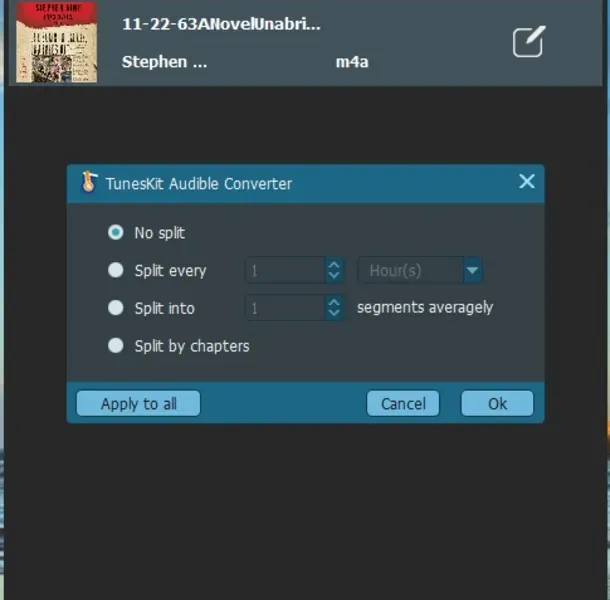Click the Split into segments input field
The image size is (610, 600).
point(285,308)
